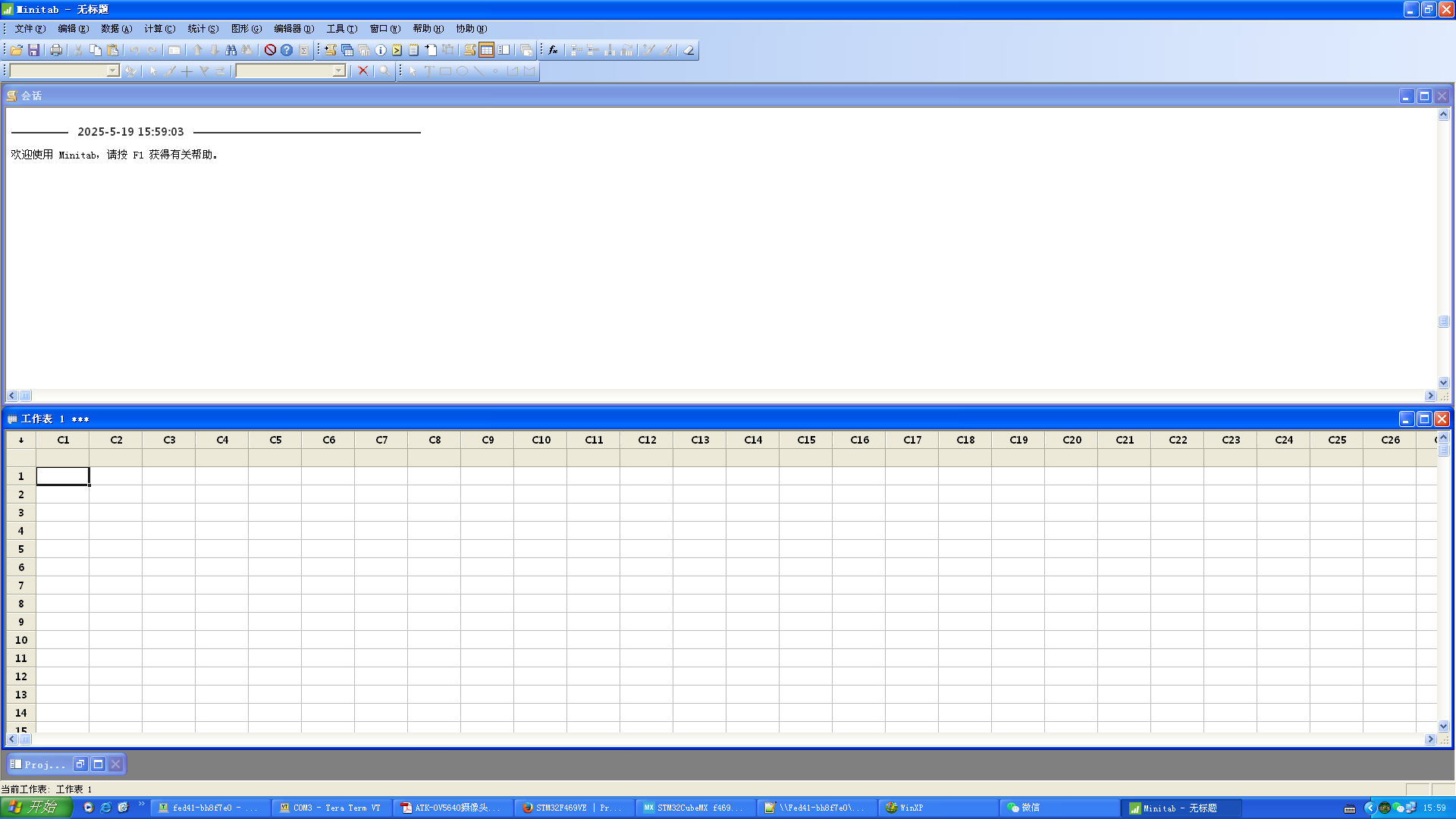The image size is (1456, 819).
Task: Click the red Cancel circle icon
Action: pos(270,50)
